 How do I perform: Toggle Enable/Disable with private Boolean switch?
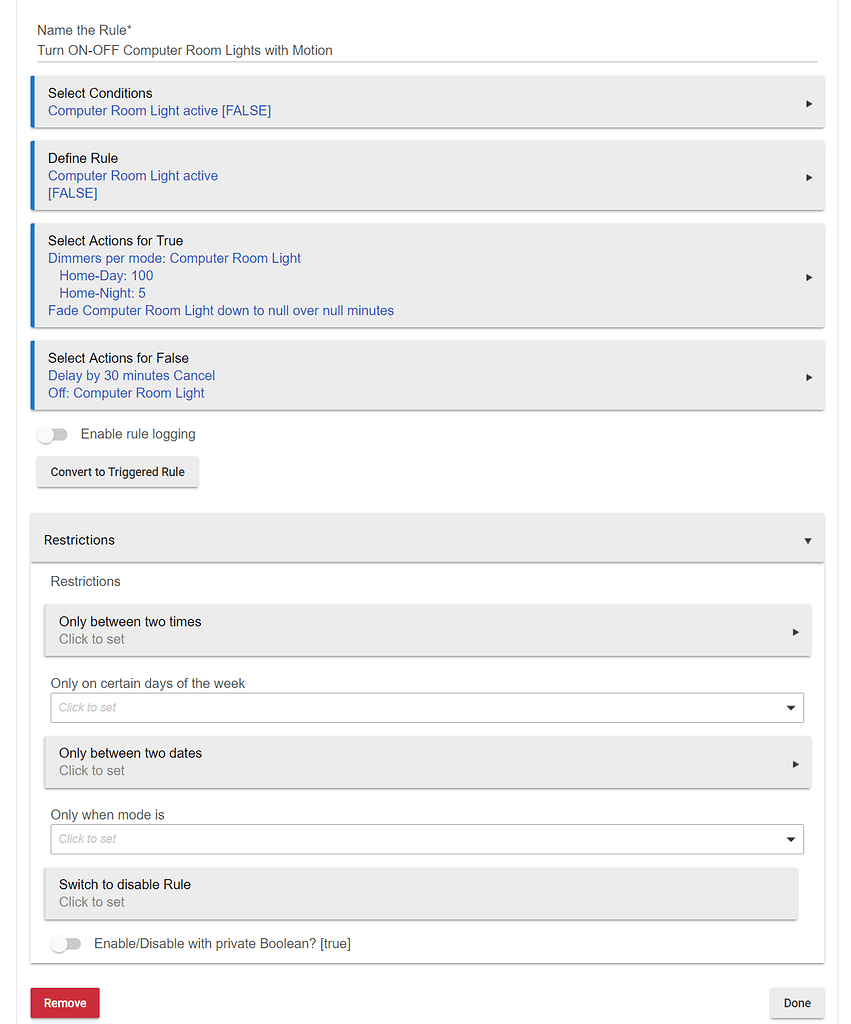pos(65,944)
